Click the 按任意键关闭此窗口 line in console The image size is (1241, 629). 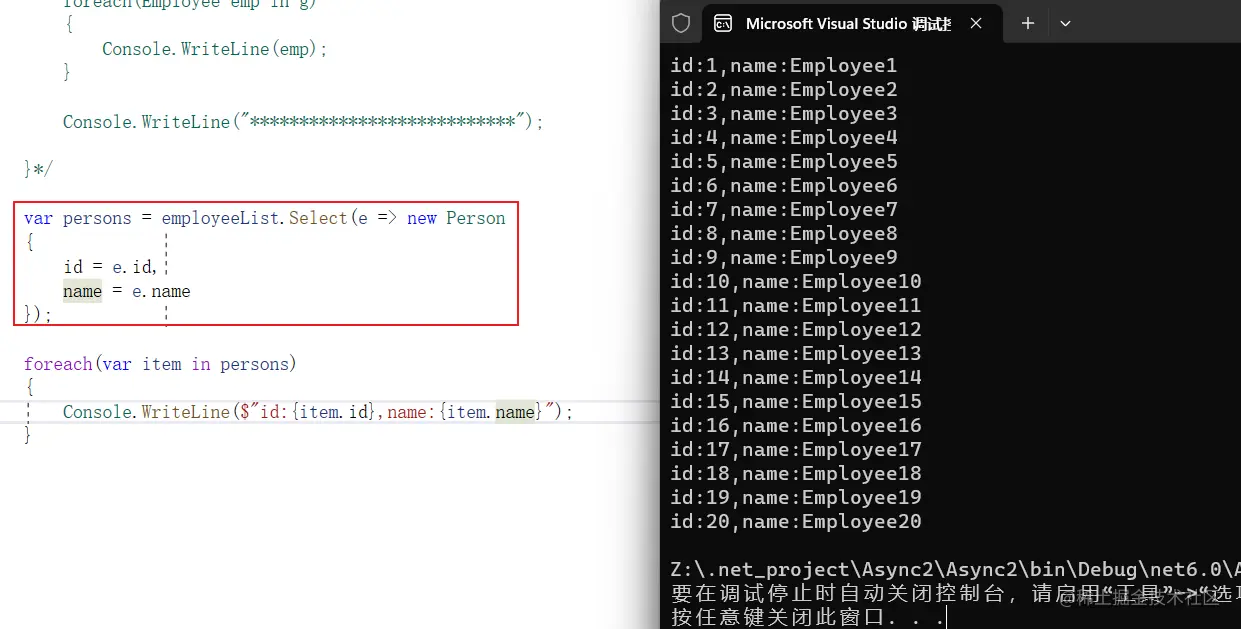coord(808,618)
